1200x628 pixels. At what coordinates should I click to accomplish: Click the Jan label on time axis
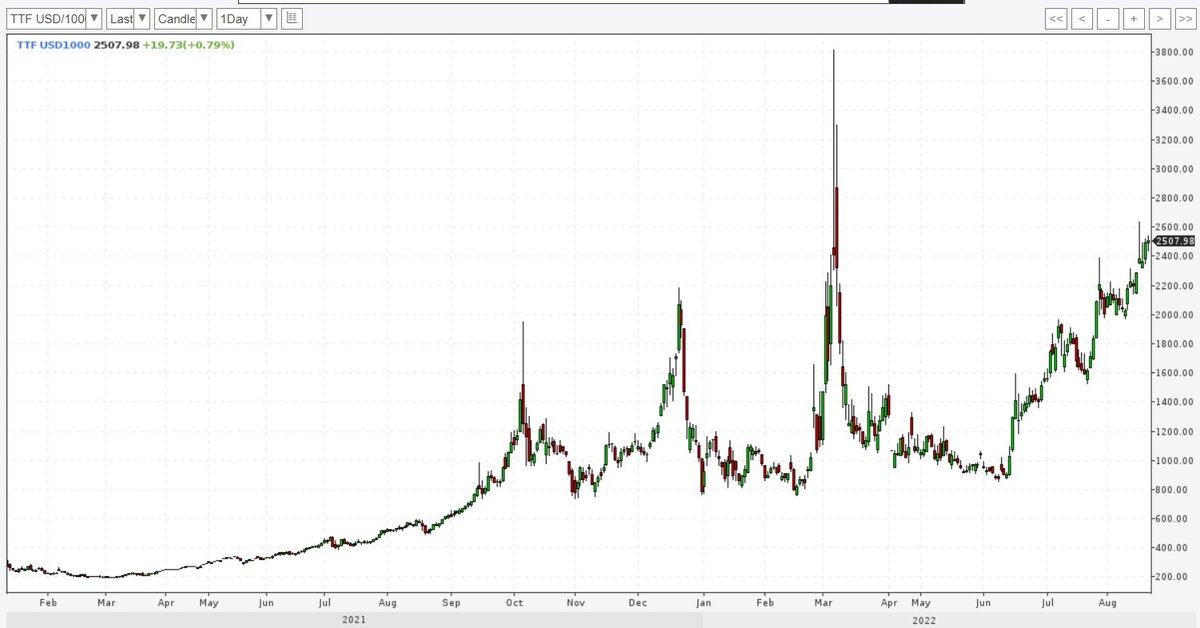click(x=704, y=604)
